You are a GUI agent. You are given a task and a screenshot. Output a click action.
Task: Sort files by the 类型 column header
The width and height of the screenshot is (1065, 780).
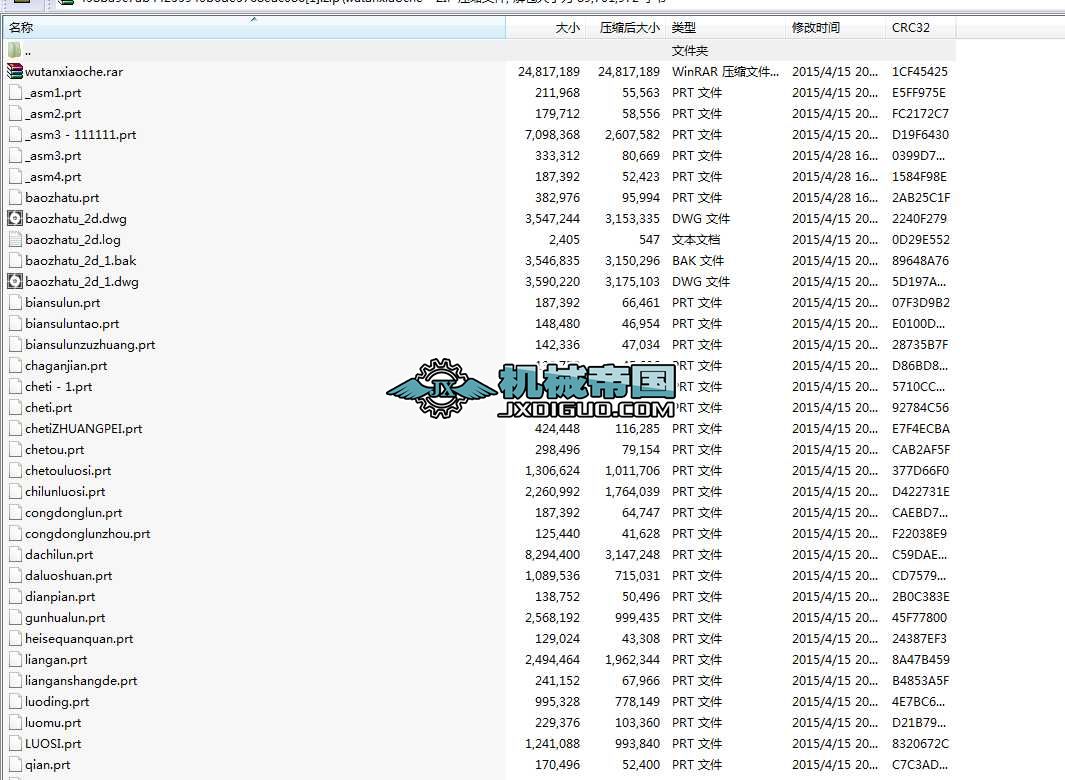click(x=725, y=28)
